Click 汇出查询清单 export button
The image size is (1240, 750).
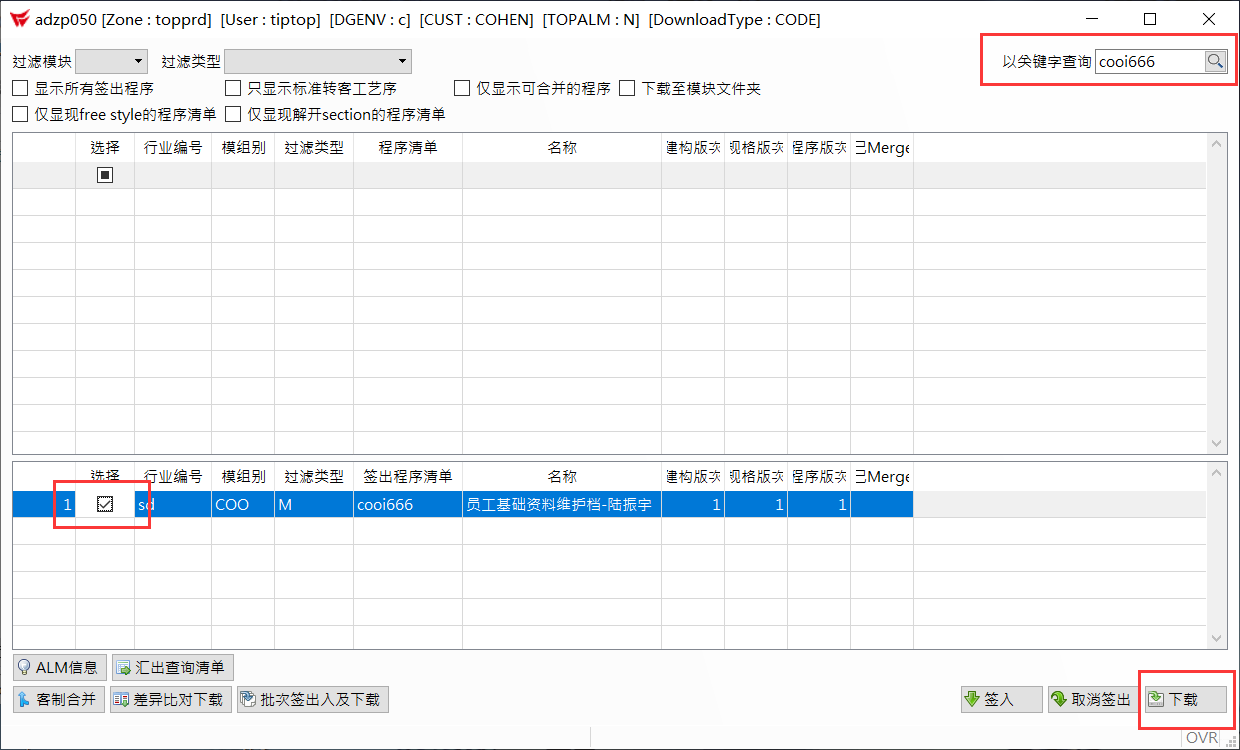pyautogui.click(x=172, y=667)
